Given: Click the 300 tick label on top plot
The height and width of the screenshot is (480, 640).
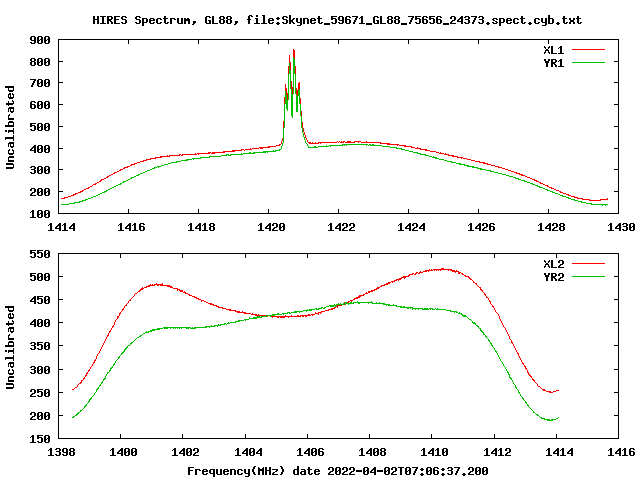Looking at the screenshot, I should click(x=40, y=171).
